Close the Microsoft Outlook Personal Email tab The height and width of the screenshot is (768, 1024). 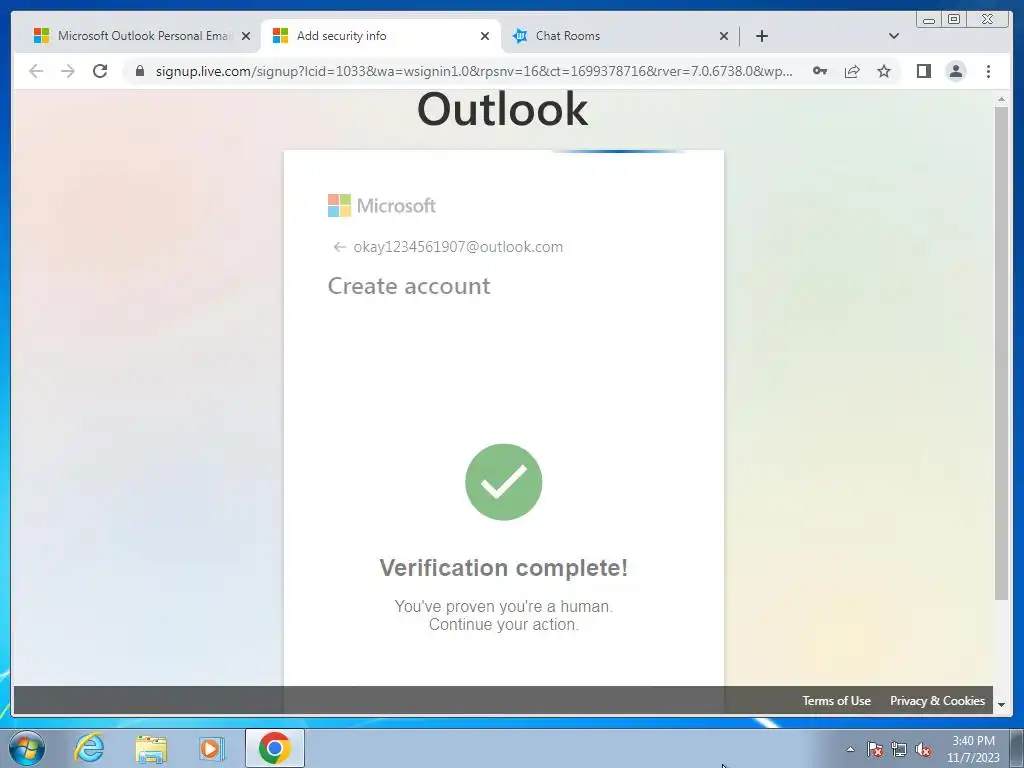(246, 36)
